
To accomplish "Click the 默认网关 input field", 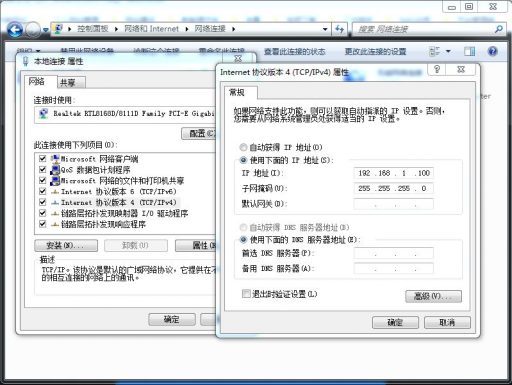I will tap(394, 204).
